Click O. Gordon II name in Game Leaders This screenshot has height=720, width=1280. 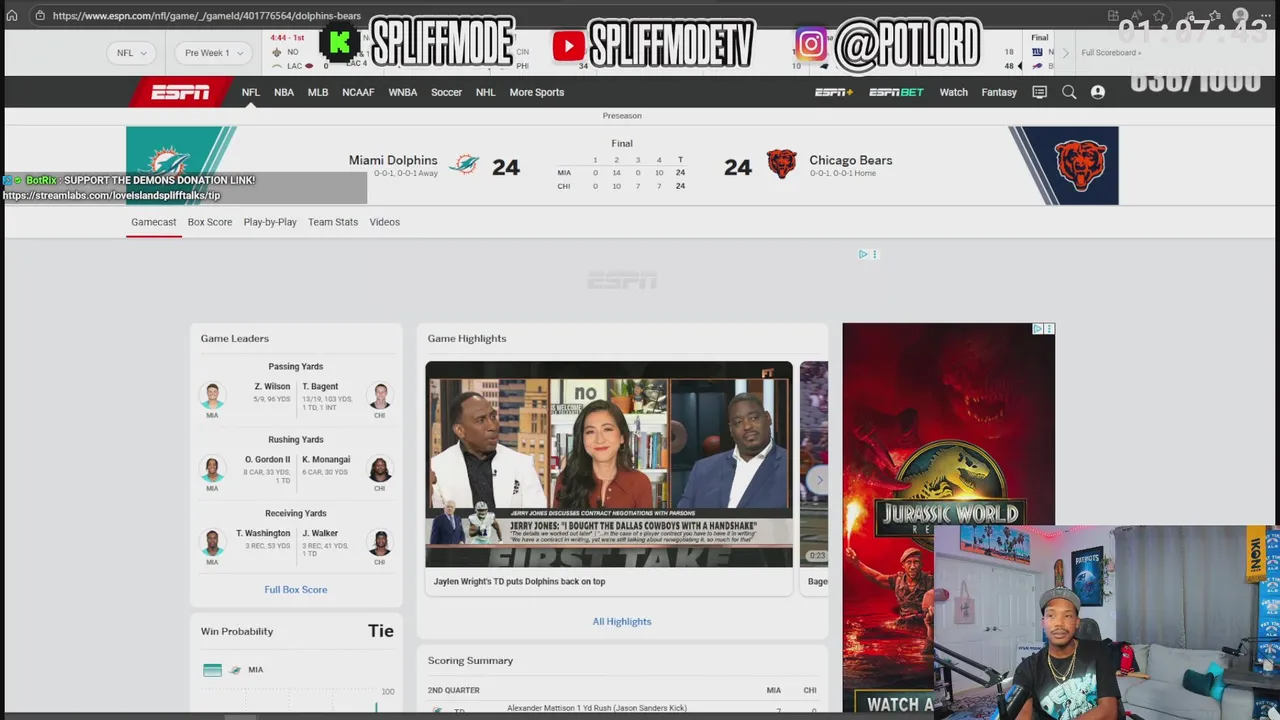pos(267,459)
